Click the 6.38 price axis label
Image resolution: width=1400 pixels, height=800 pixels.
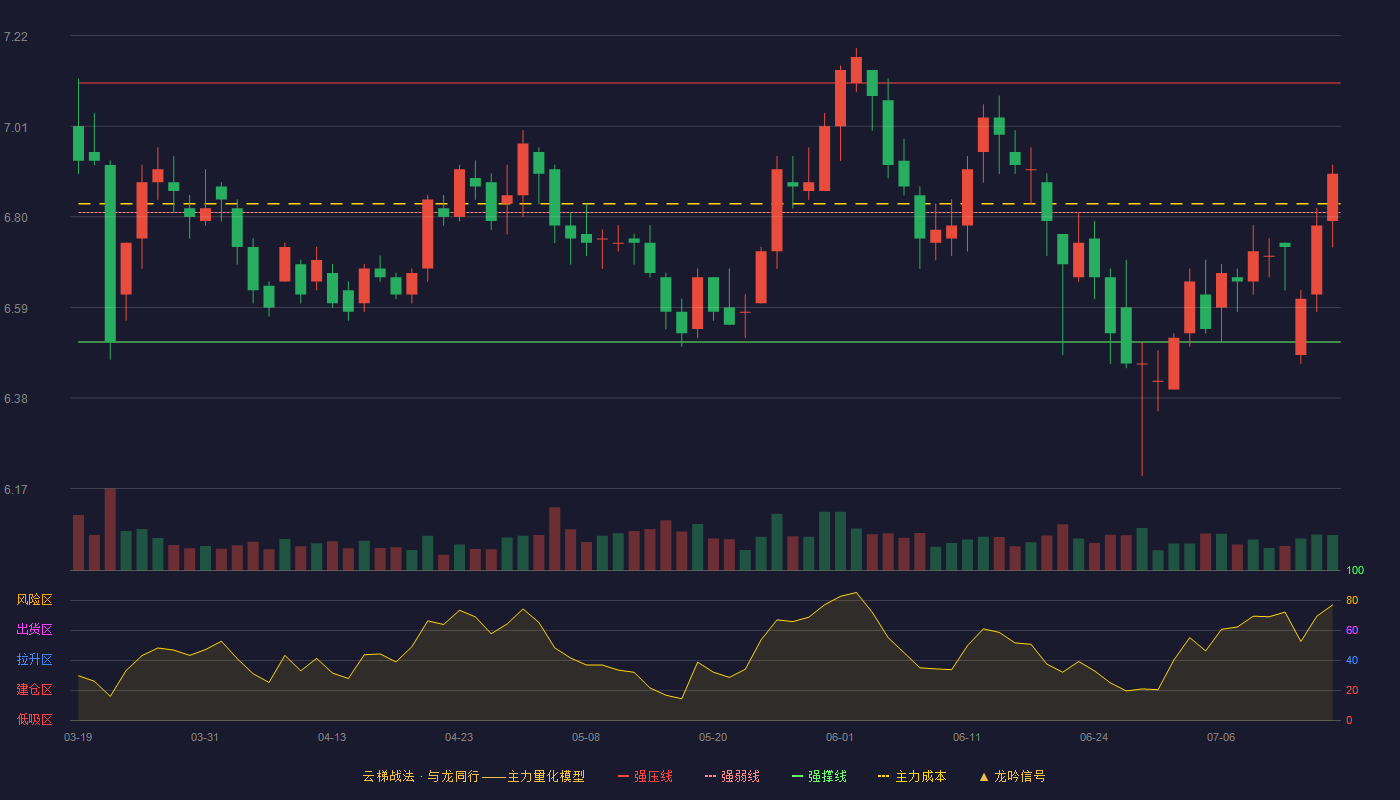click(x=16, y=399)
